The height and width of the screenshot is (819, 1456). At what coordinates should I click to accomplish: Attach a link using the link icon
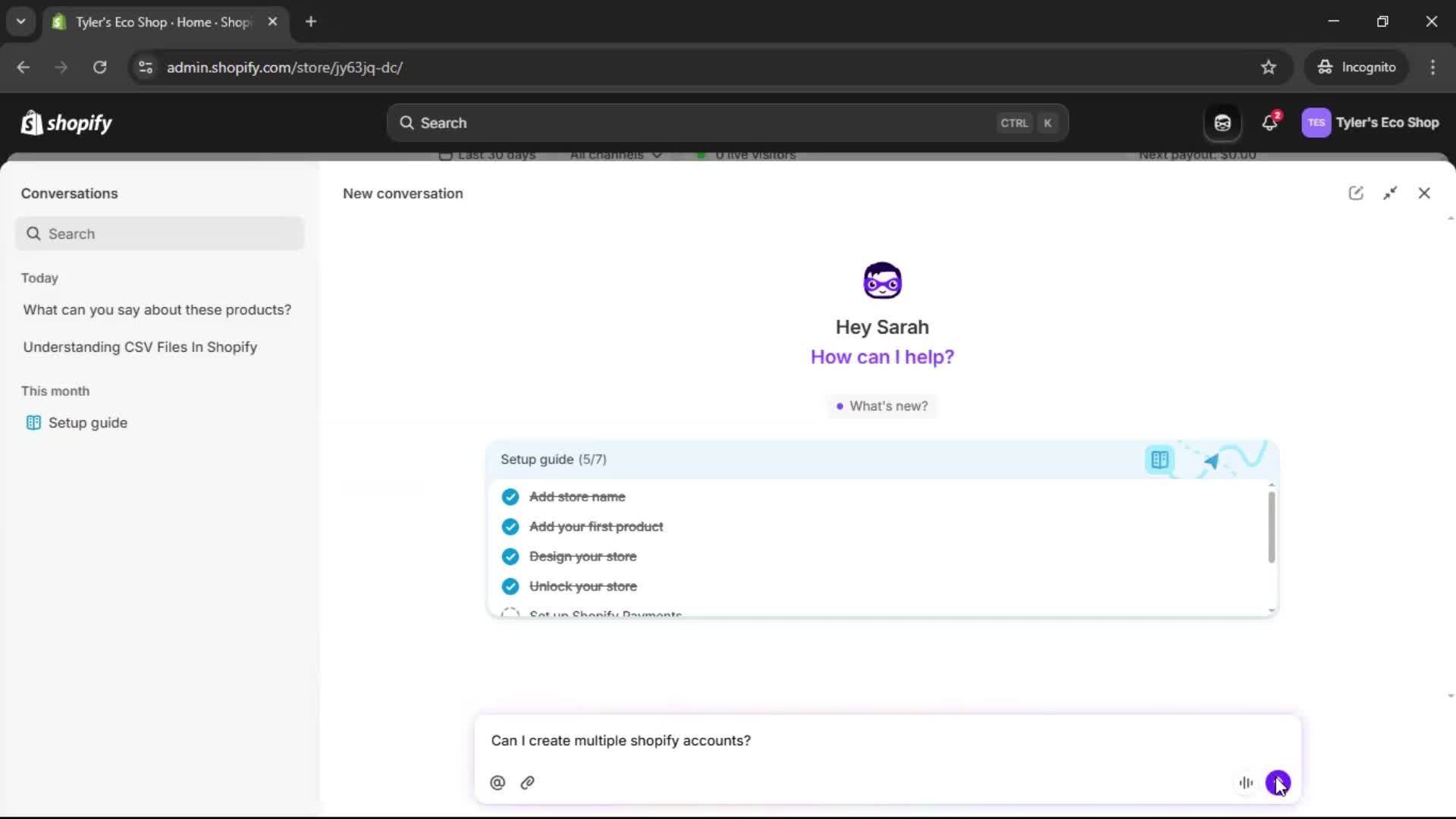point(528,783)
